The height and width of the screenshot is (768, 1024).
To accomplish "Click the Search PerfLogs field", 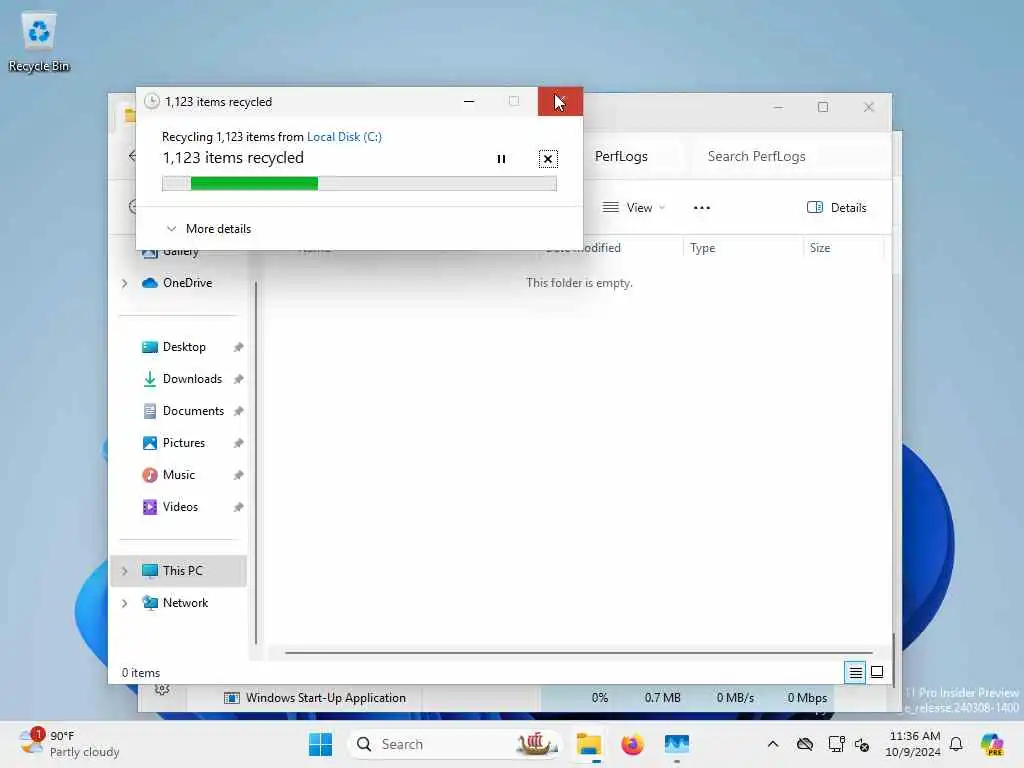I will coord(790,156).
